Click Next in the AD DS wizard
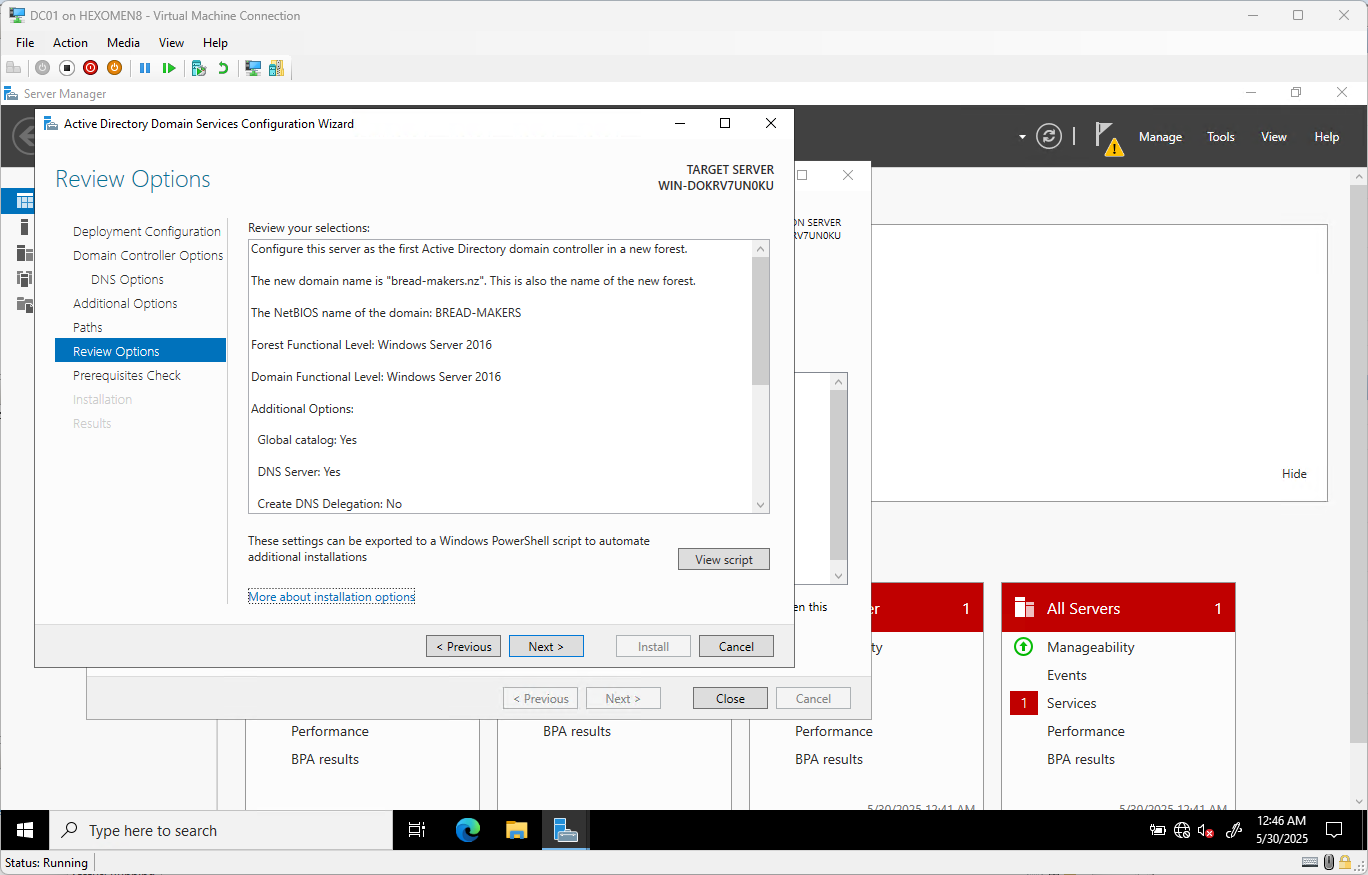Viewport: 1368px width, 875px height. (546, 646)
